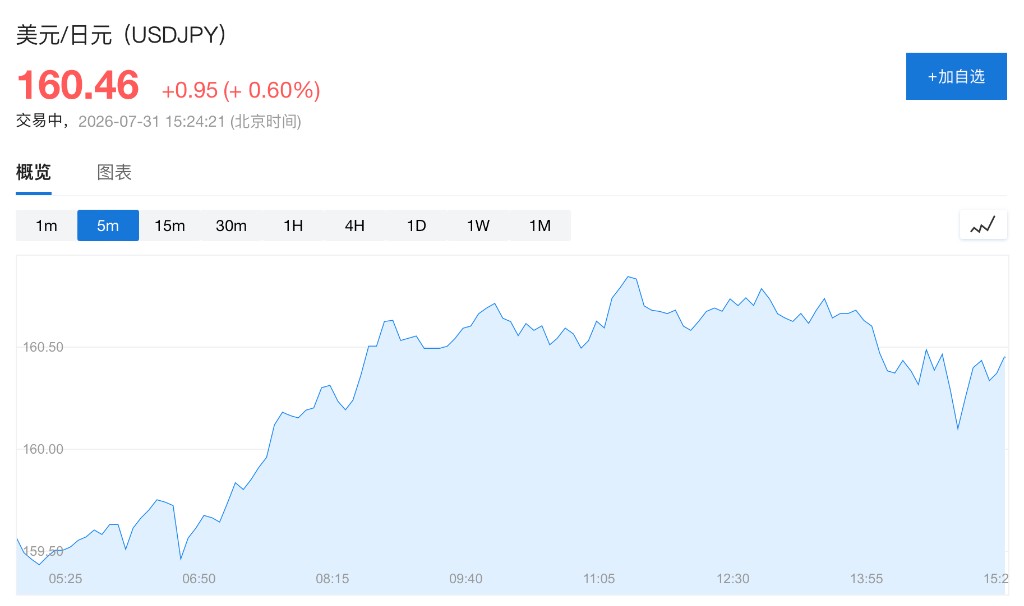The width and height of the screenshot is (1024, 606).
Task: Set chart to 4H timeframe
Action: point(355,225)
